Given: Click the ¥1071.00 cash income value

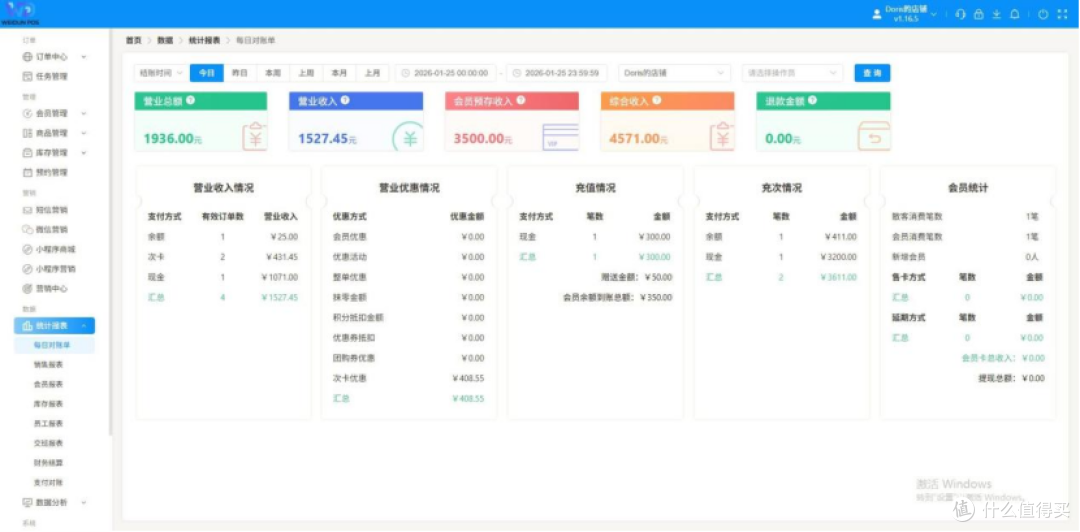Looking at the screenshot, I should pyautogui.click(x=280, y=278).
